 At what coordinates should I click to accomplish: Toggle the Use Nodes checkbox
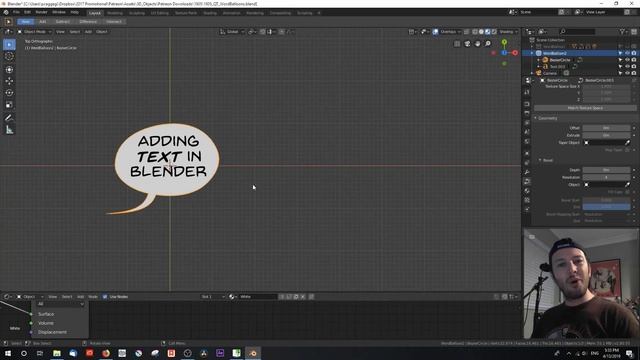tap(105, 297)
